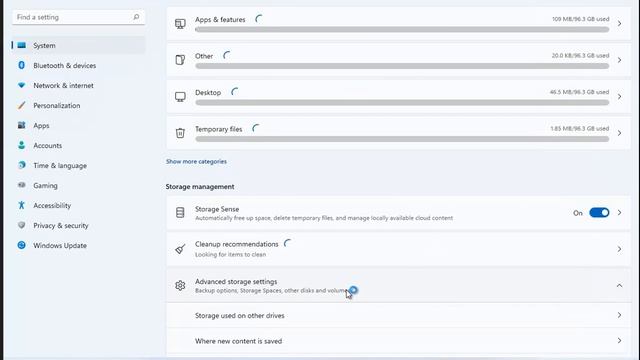Open Storage used on other drives chevron

click(619, 315)
